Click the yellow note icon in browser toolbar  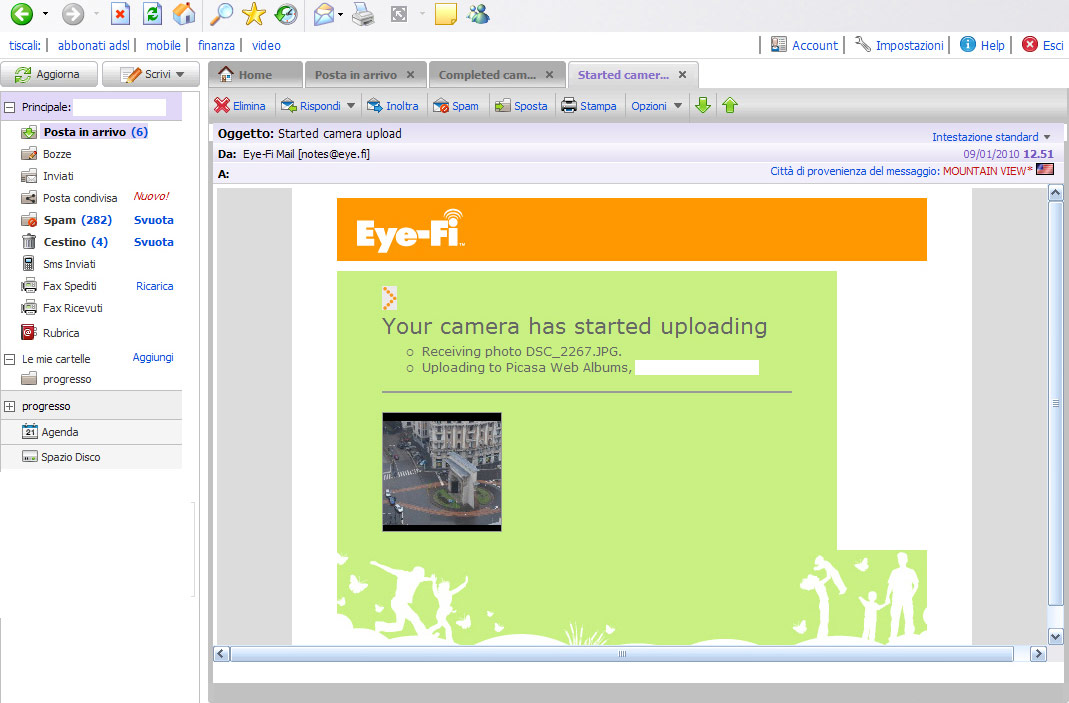tap(445, 14)
